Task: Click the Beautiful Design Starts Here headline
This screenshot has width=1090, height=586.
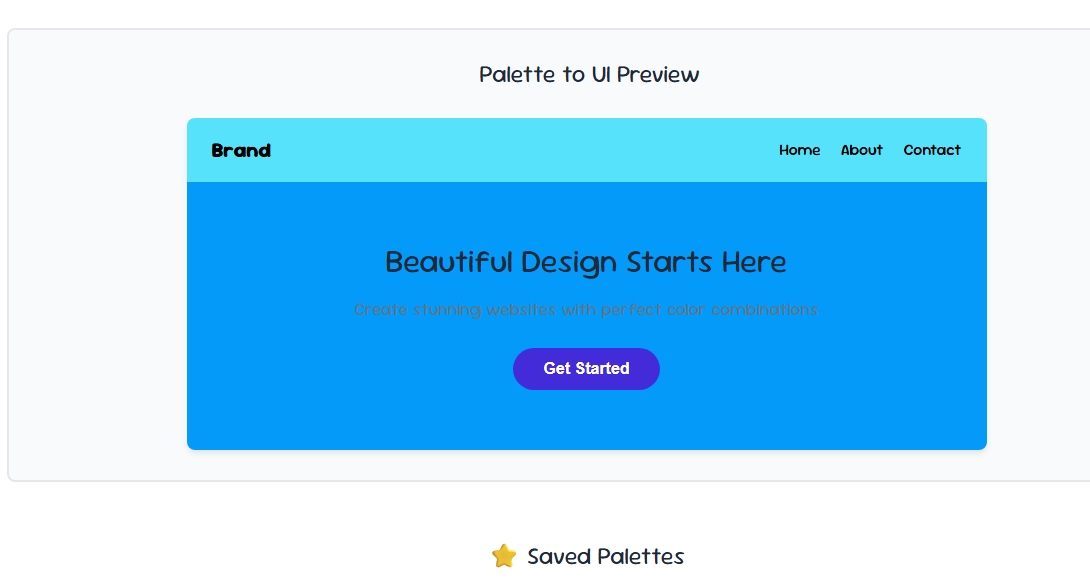Action: [586, 263]
